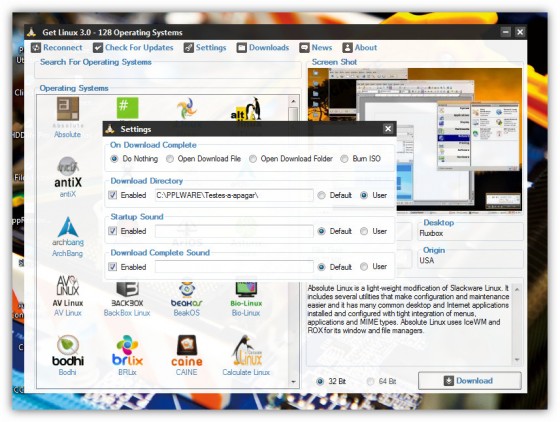Viewport: 560px width, 422px height.
Task: Click the Desktop value Fluxbox
Action: [431, 233]
